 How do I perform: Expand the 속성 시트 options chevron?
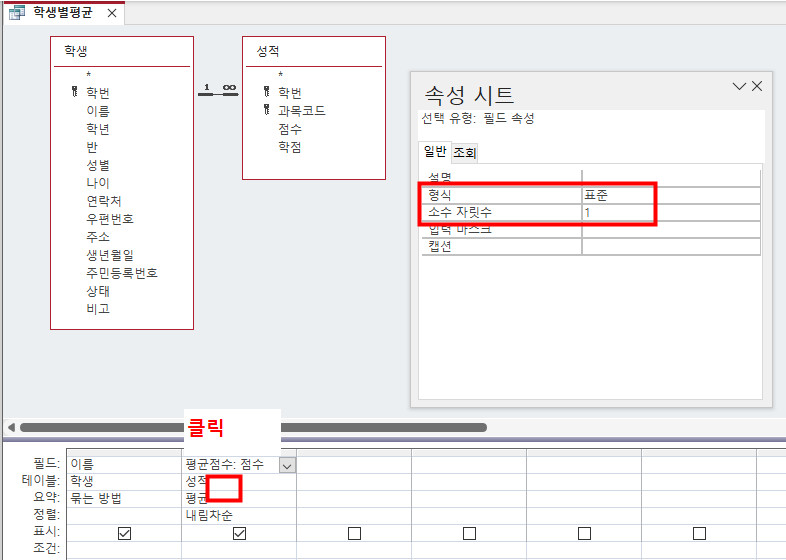739,87
